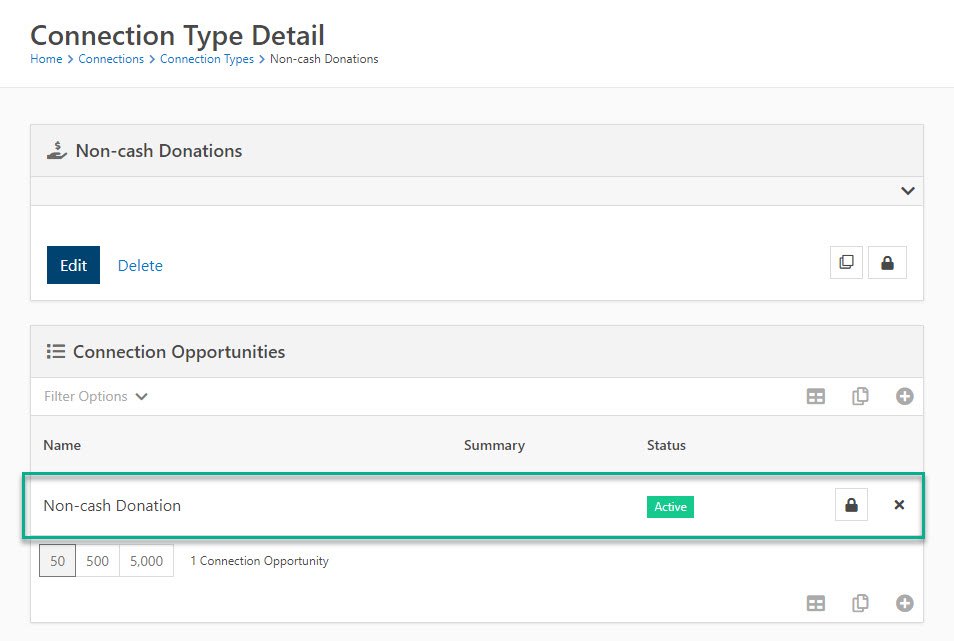Screen dimensions: 954x641
Task: Click the '1 Connection Opportunity' count text
Action: coord(259,561)
